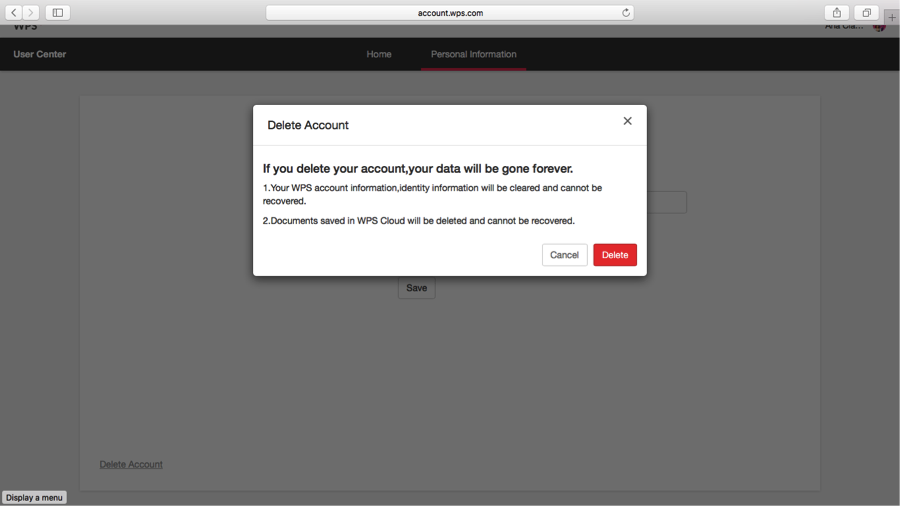The height and width of the screenshot is (506, 900).
Task: Click the partially hidden input field
Action: click(x=666, y=203)
